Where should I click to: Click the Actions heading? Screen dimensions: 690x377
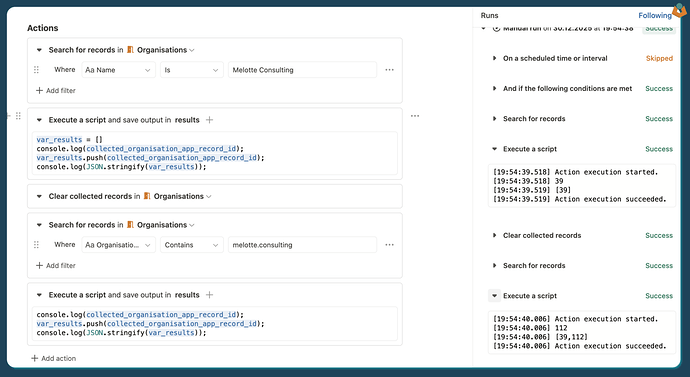click(x=43, y=28)
